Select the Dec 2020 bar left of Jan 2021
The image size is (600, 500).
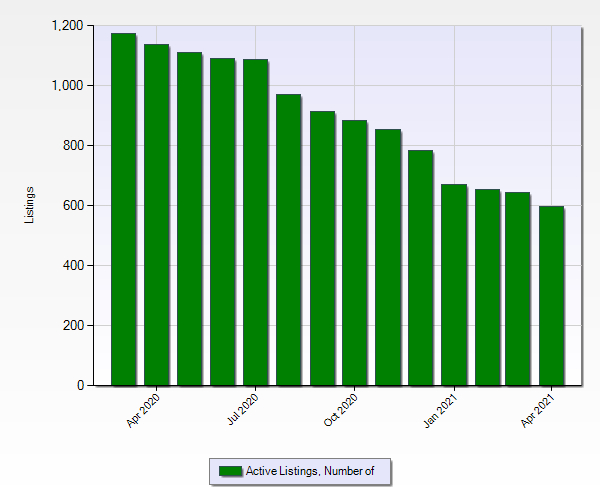421,268
